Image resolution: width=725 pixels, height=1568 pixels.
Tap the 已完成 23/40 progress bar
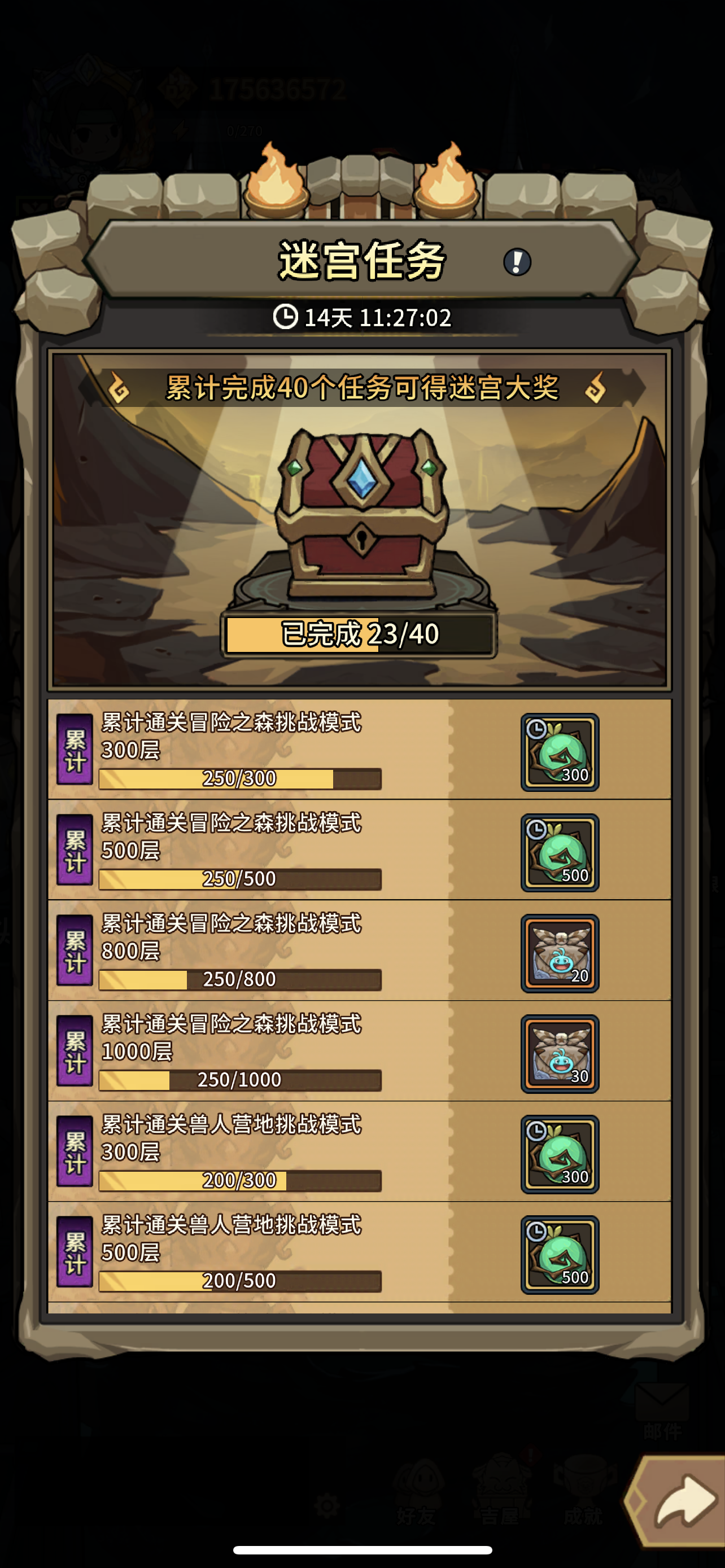359,634
